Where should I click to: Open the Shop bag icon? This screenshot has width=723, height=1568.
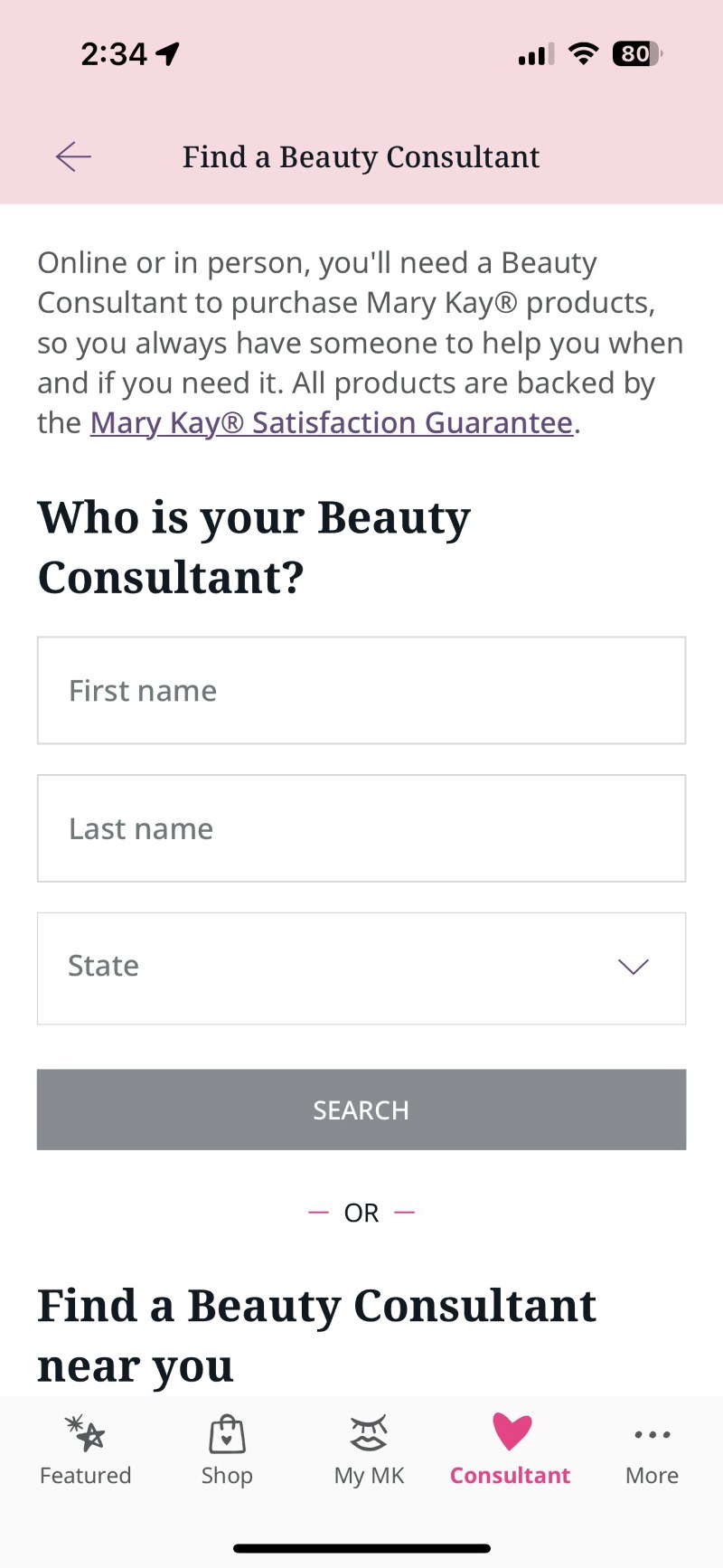227,1433
